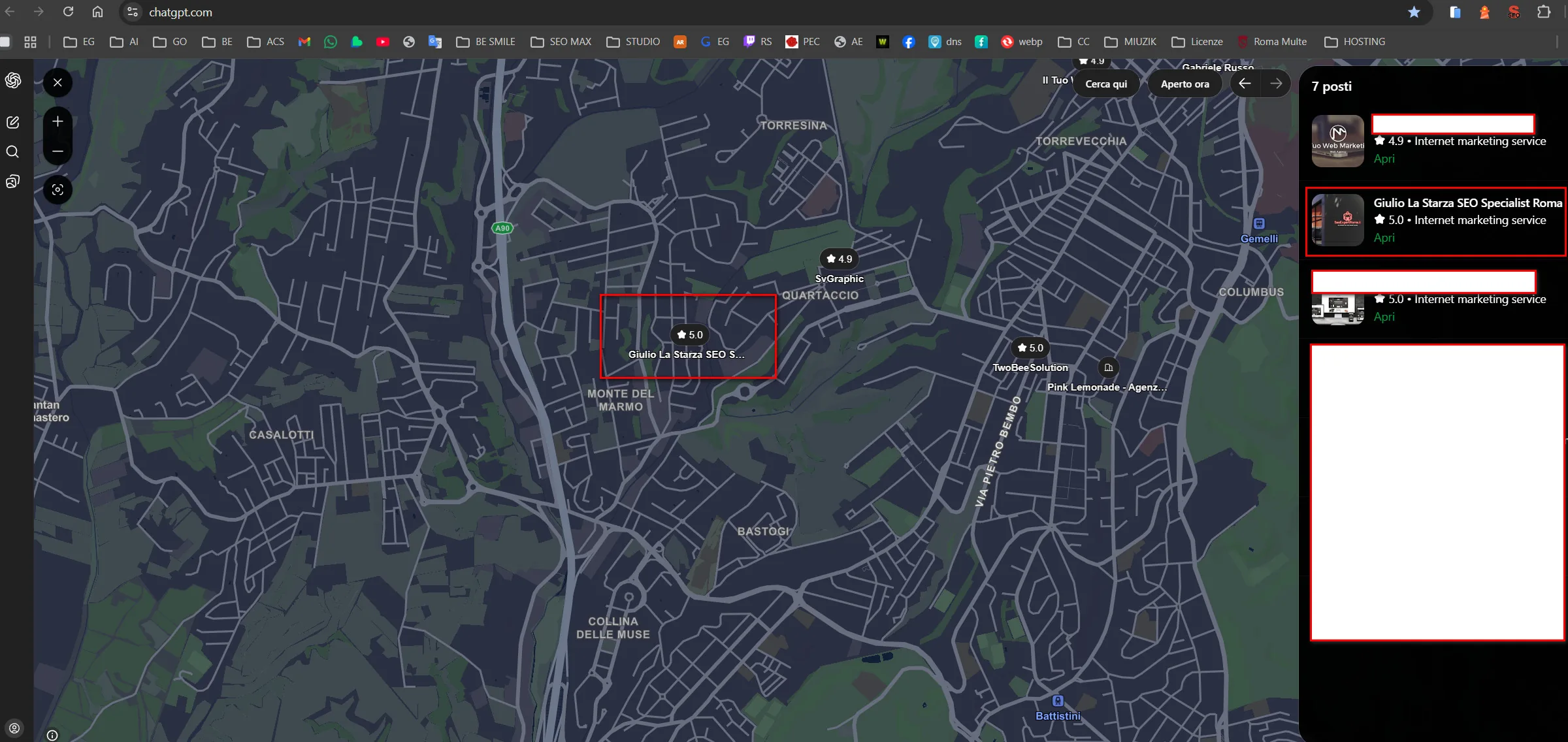Open the red SEO extension icon
Viewport: 1568px width, 742px height.
click(1514, 12)
